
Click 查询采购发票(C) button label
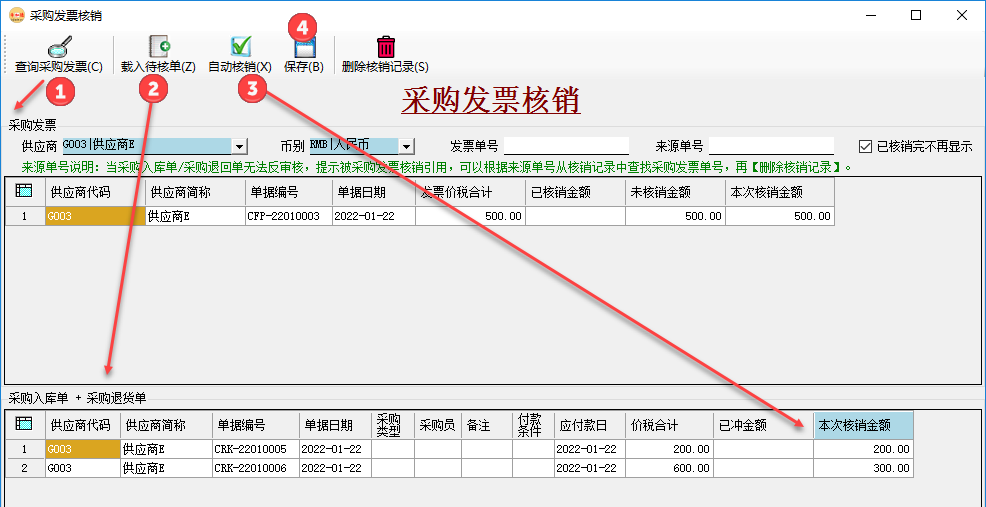(59, 67)
